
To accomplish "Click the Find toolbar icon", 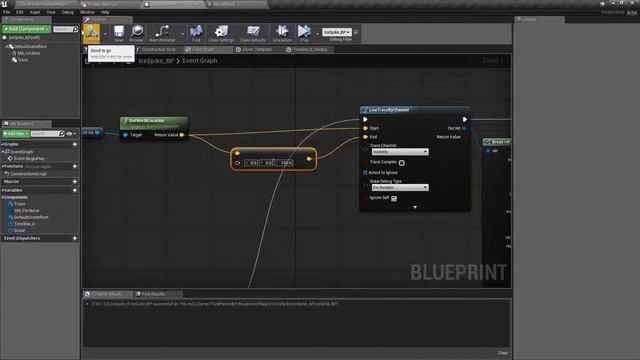I will [x=196, y=33].
